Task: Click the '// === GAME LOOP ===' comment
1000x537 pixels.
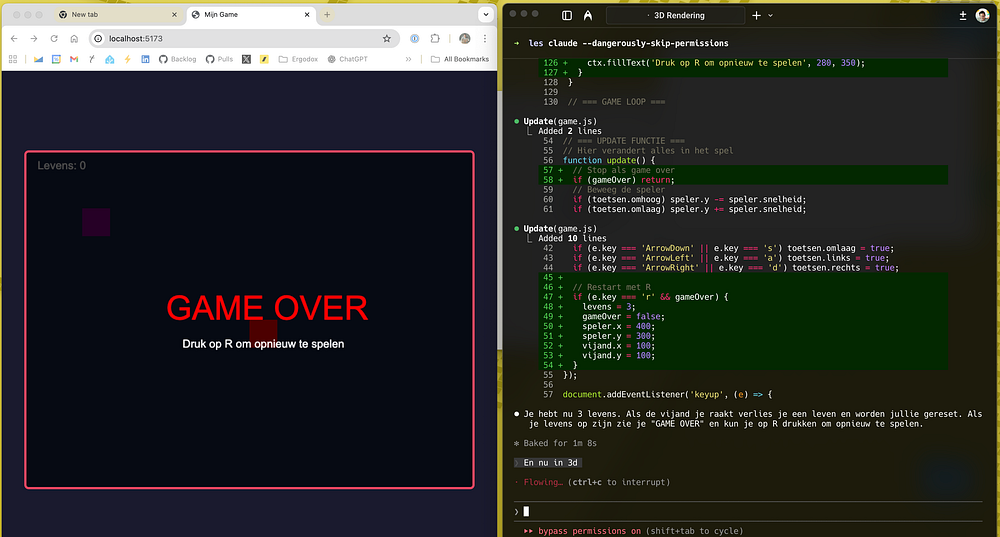Action: [x=616, y=102]
